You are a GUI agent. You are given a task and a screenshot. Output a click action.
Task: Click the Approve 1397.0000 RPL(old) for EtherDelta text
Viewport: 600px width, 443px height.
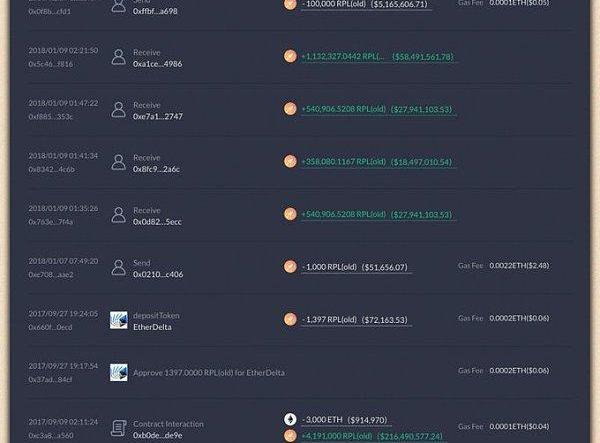[x=209, y=373]
